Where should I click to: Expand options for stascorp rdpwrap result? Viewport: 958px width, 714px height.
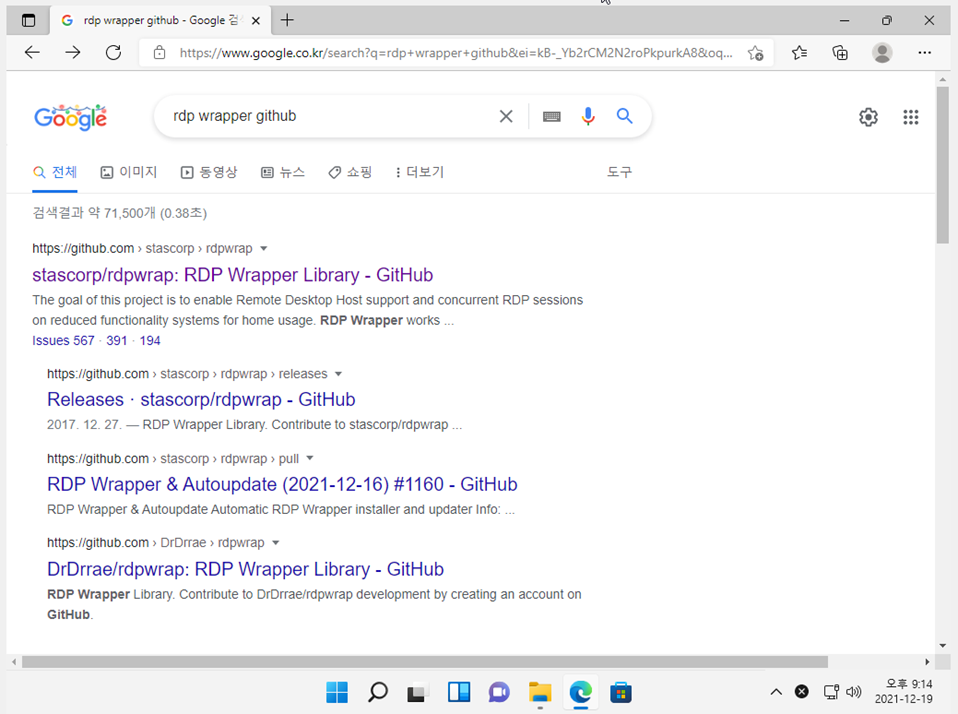[x=263, y=249]
